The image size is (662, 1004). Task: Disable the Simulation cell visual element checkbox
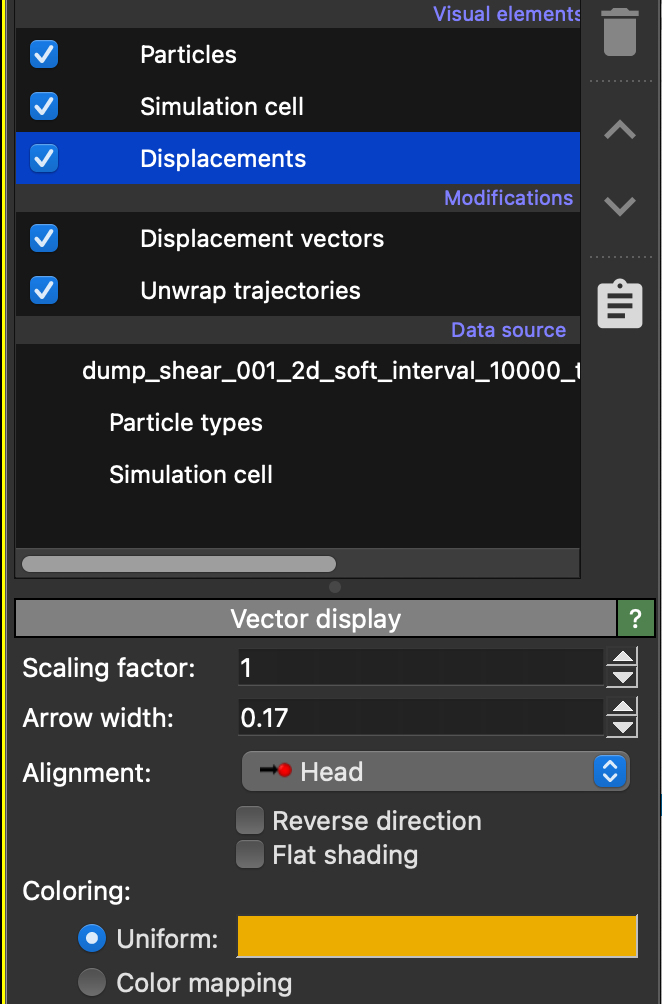tap(44, 106)
